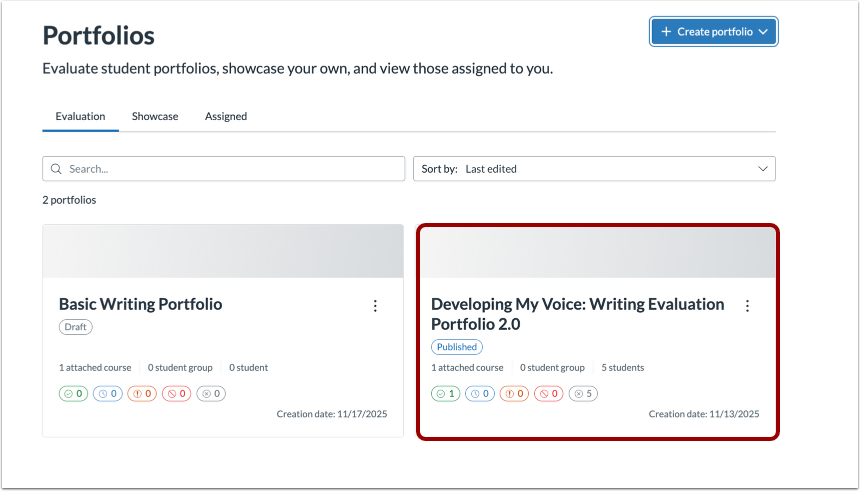Open the Create portfolio dropdown button
The width and height of the screenshot is (860, 491).
tap(714, 32)
